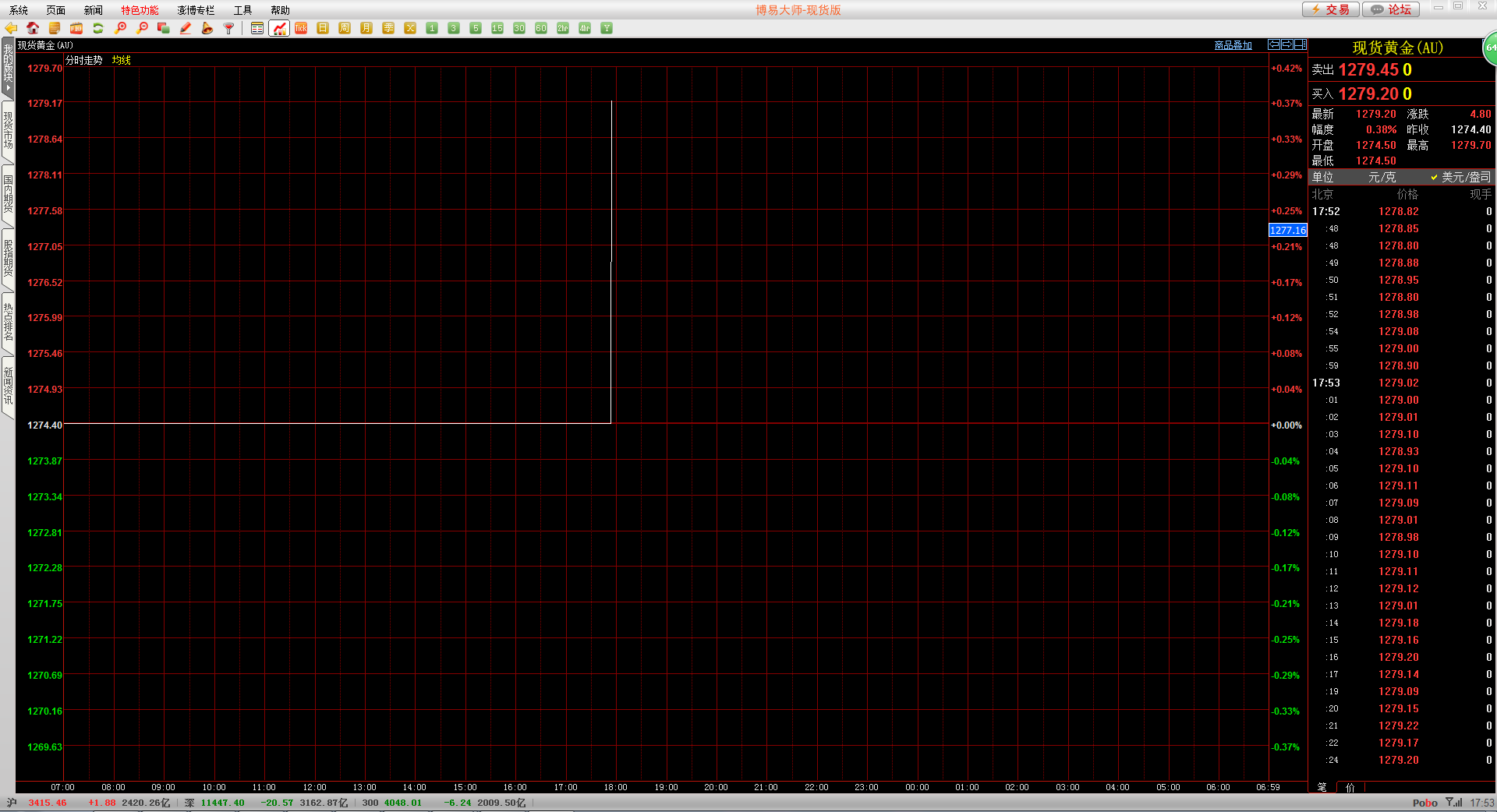This screenshot has height=812, width=1497.
Task: Switch to Tick chart view
Action: click(x=301, y=28)
